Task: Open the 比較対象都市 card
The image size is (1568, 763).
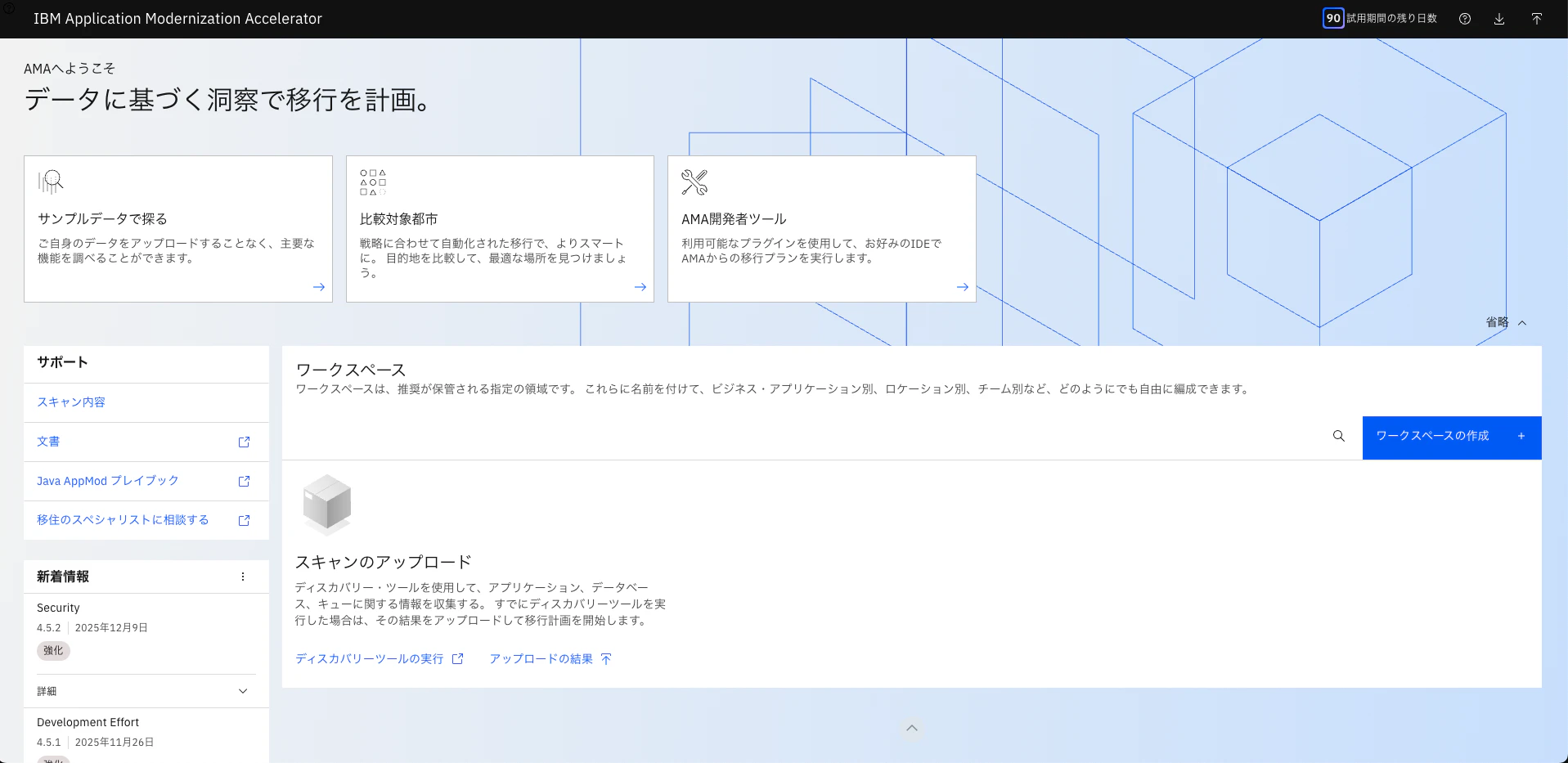Action: click(500, 229)
